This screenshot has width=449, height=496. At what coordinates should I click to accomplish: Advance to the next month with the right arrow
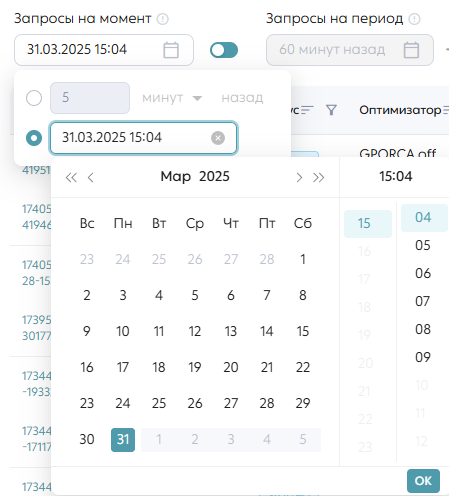299,177
